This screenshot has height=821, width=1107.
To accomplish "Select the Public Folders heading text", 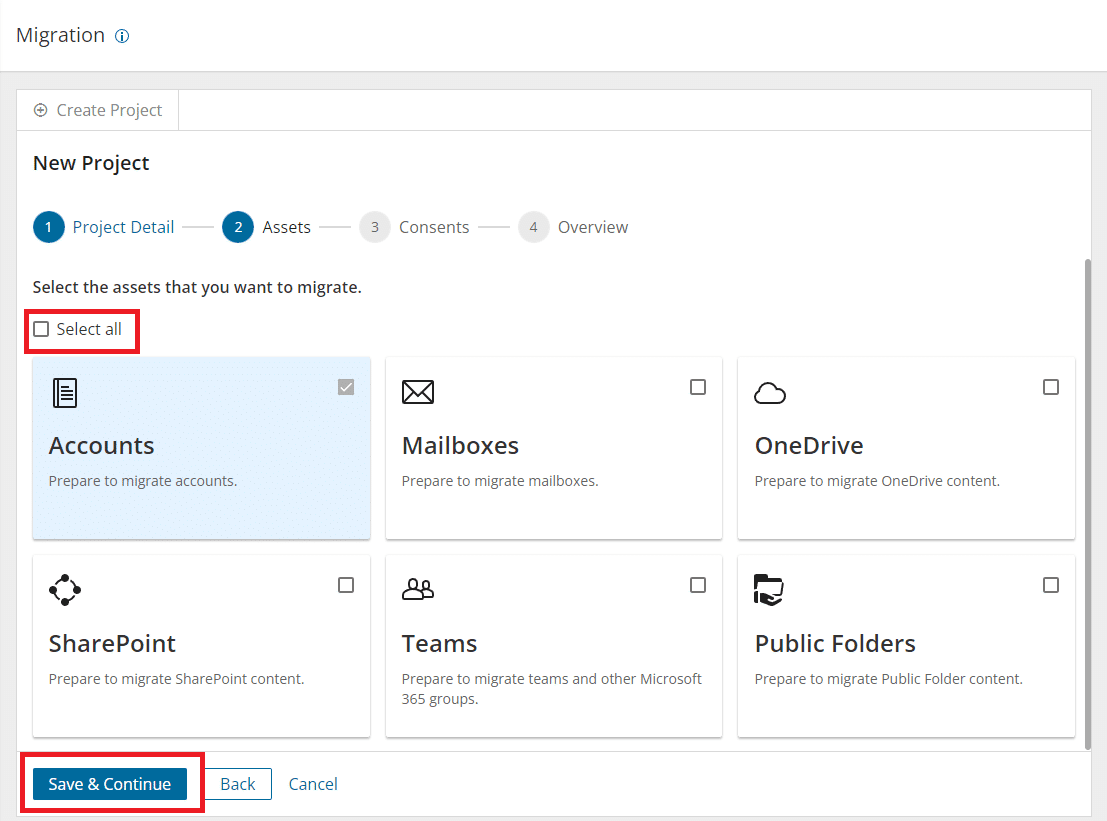I will click(835, 644).
